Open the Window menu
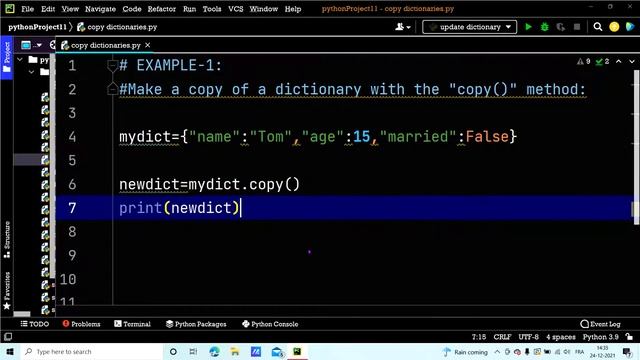This screenshot has height=360, width=640. (264, 9)
